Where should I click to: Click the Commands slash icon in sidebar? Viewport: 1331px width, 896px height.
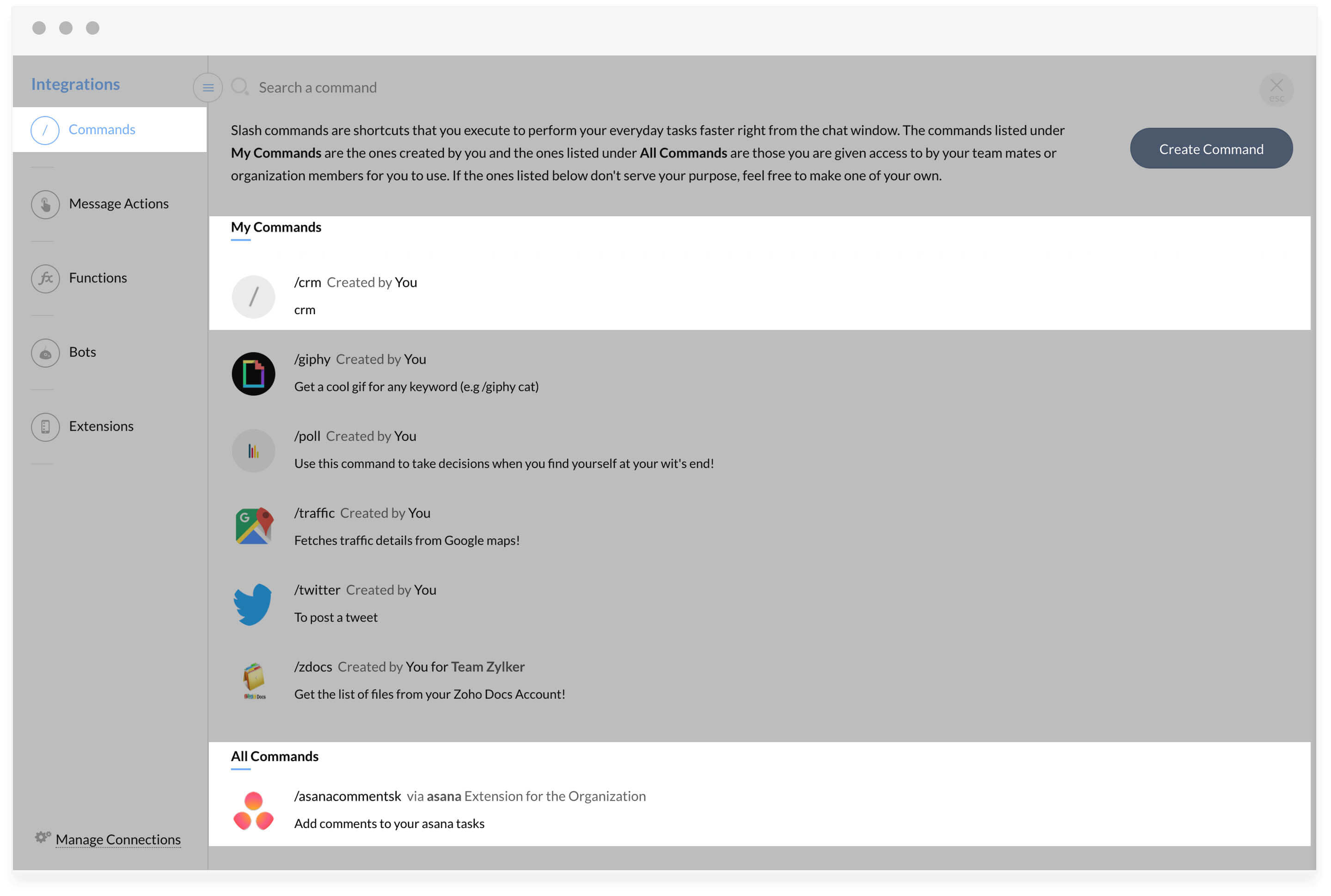coord(44,130)
